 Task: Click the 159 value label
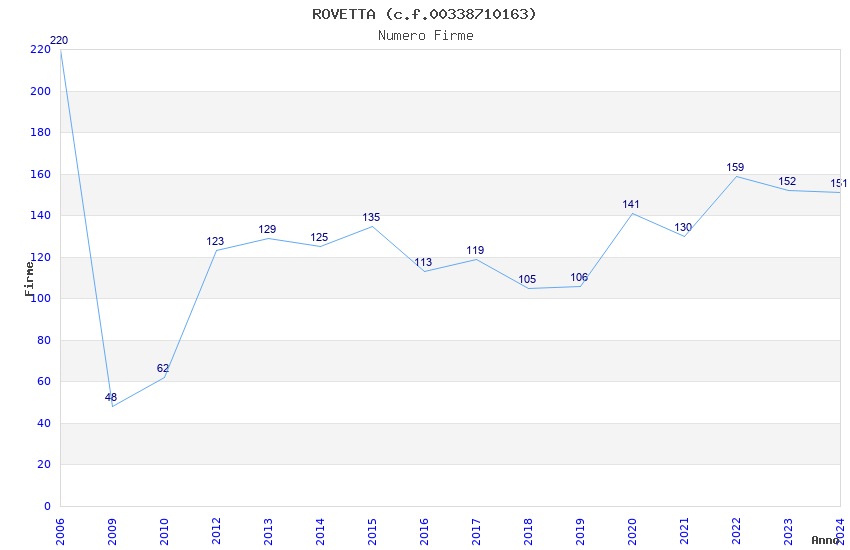735,168
